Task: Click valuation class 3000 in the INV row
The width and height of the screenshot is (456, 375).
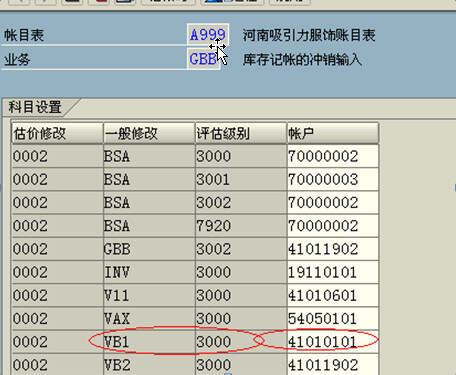Action: 241,272
